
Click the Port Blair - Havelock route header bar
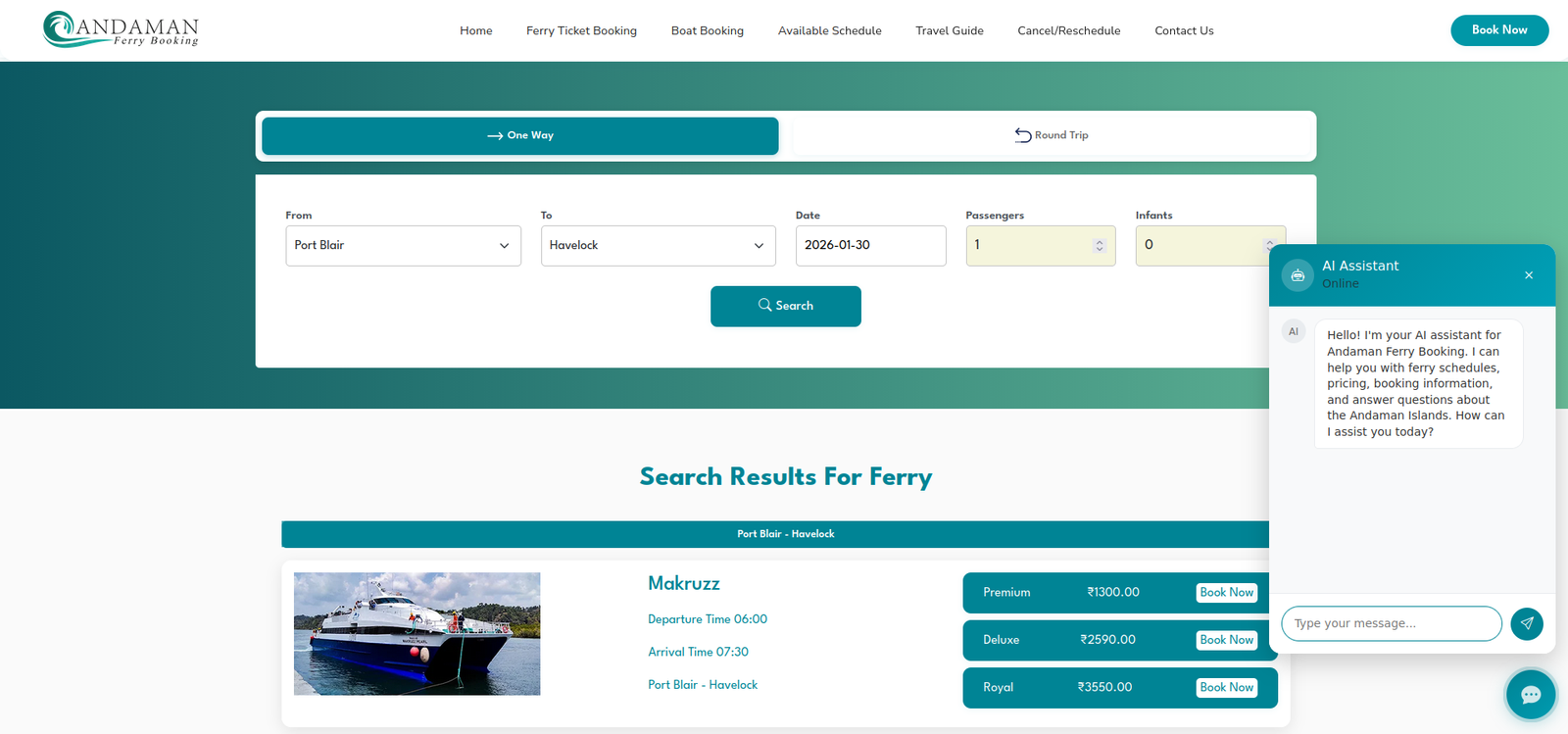[786, 534]
